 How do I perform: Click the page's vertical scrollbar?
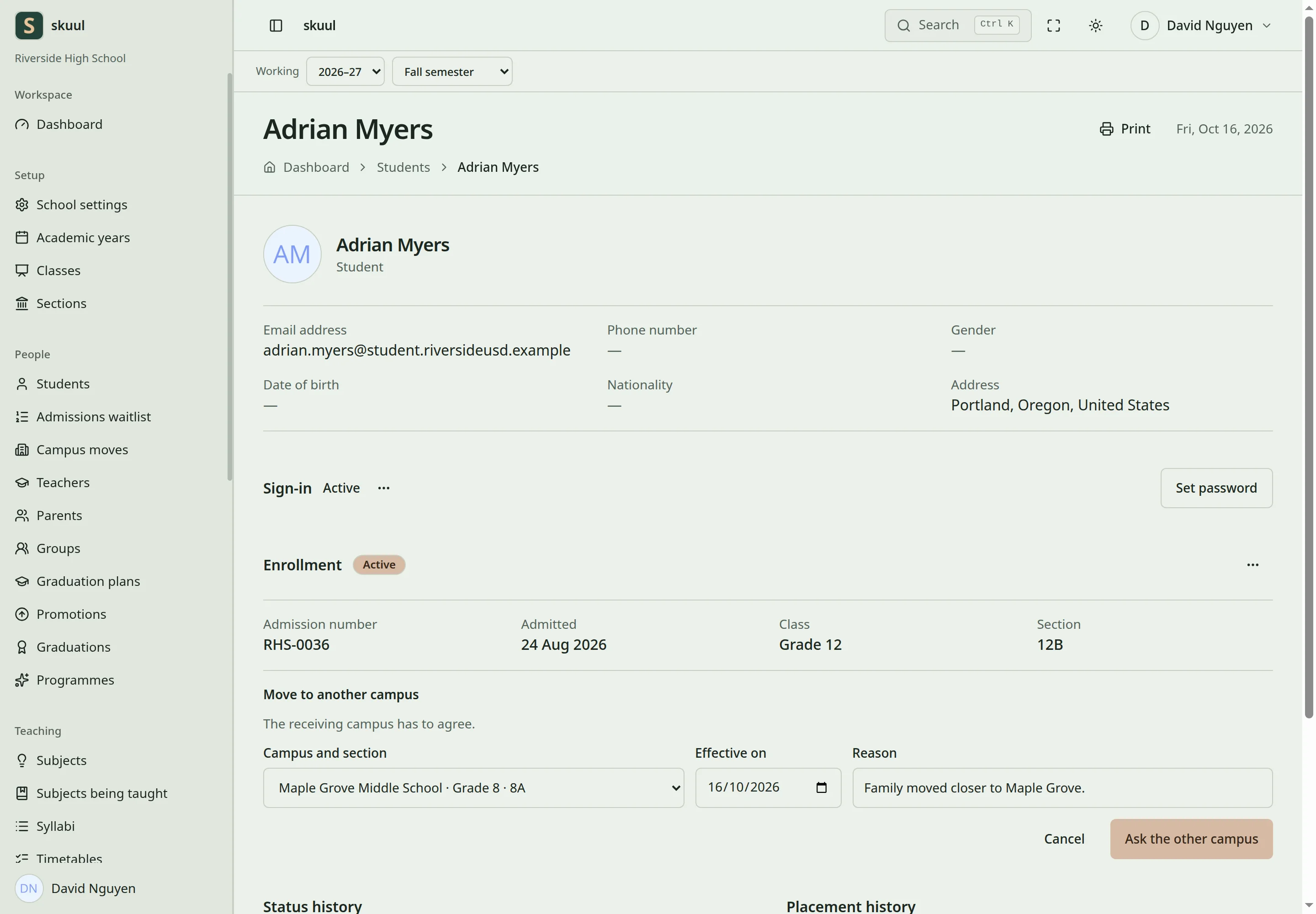(x=1309, y=367)
